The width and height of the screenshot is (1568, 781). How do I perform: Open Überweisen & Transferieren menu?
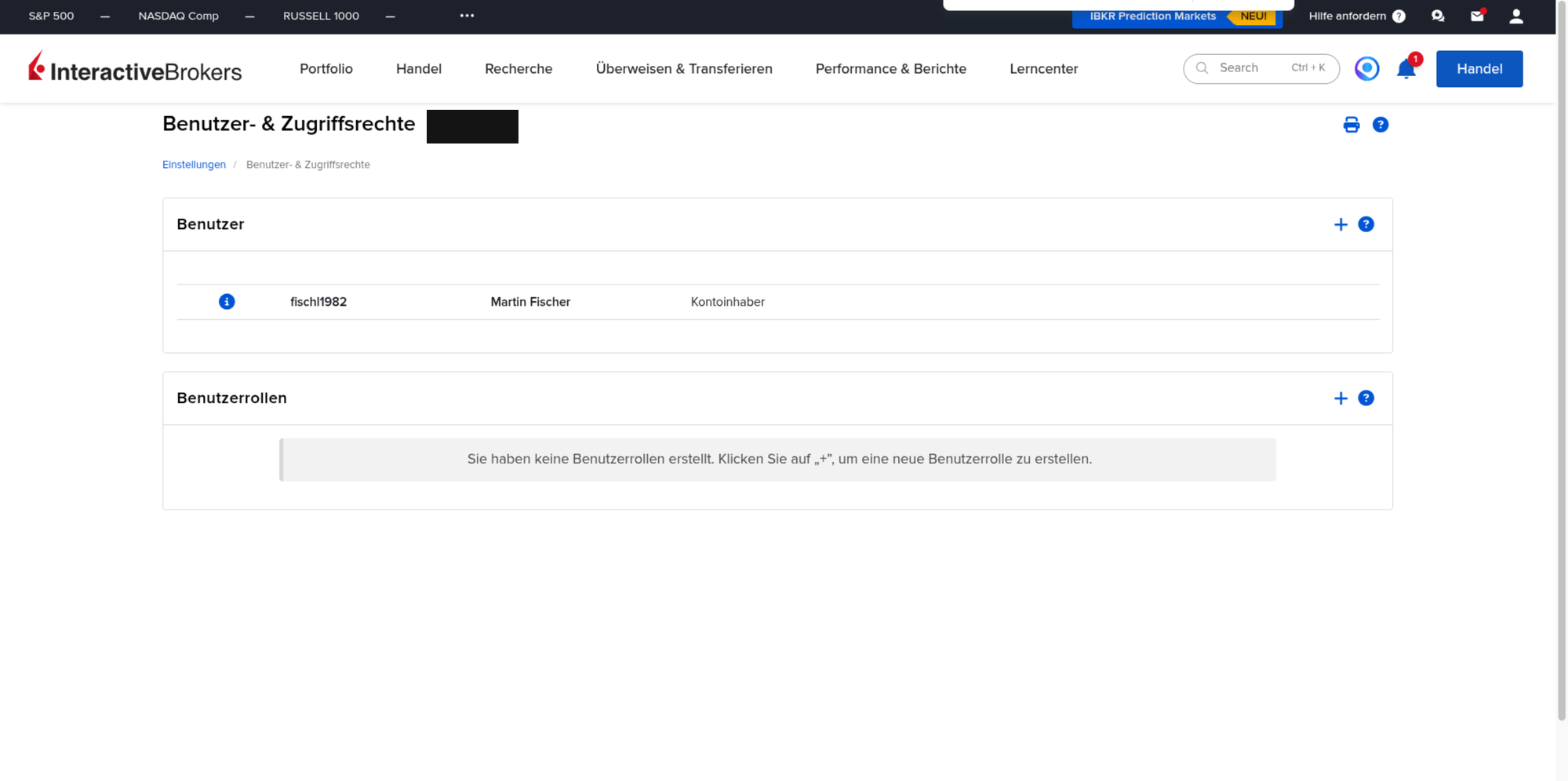(684, 69)
